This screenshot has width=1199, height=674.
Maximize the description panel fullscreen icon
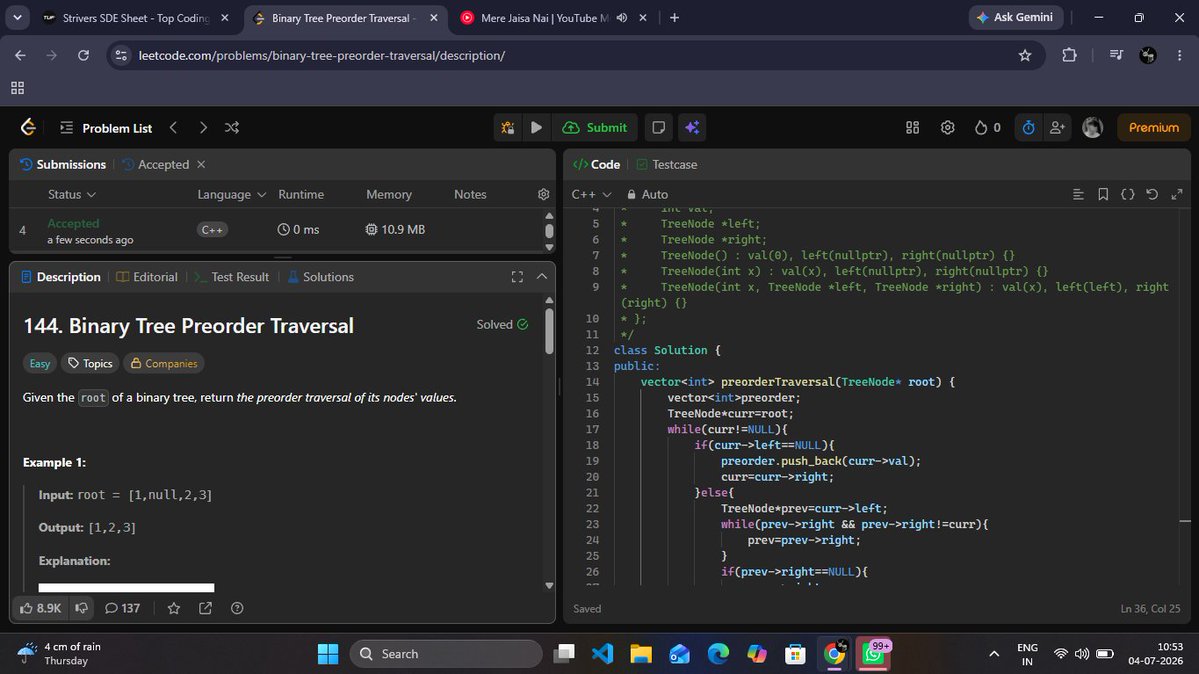pyautogui.click(x=518, y=277)
